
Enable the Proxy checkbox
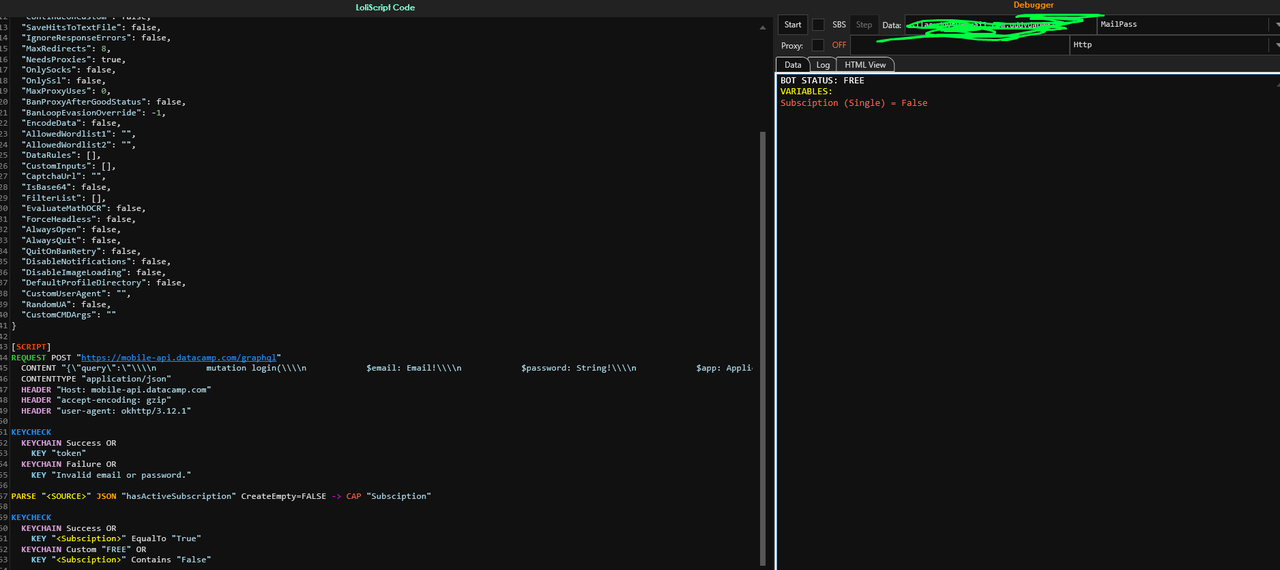pos(818,45)
